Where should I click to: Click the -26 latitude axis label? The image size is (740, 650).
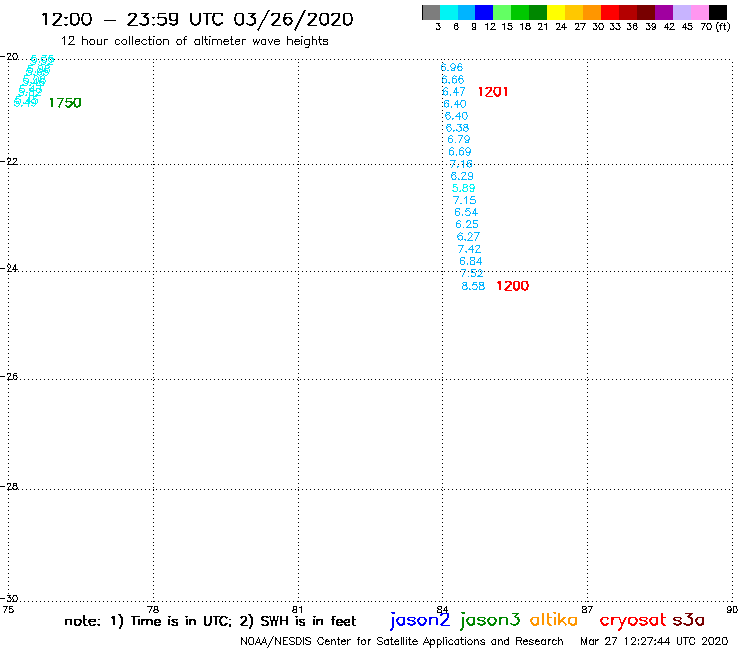[x=8, y=377]
